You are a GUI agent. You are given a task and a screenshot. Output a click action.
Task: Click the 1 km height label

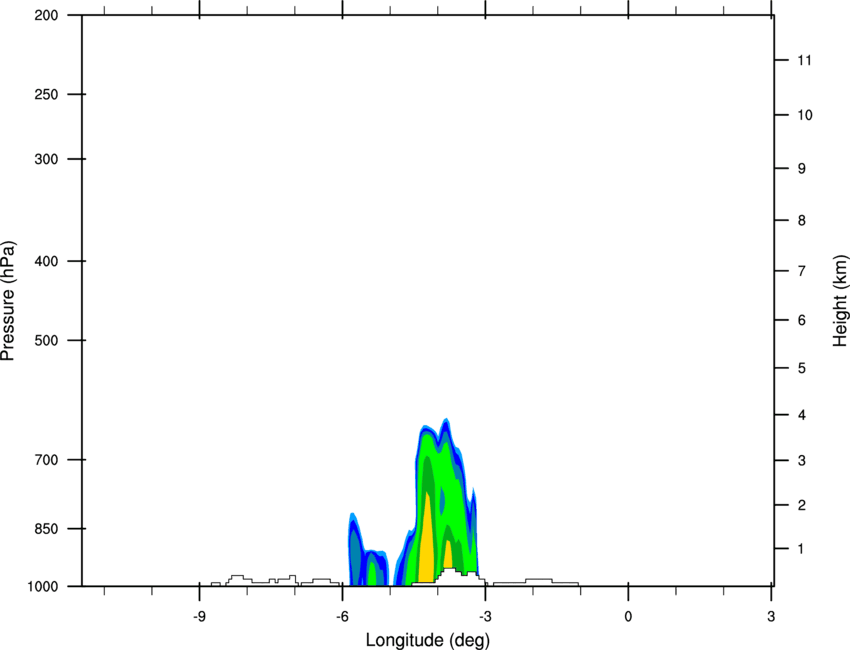pyautogui.click(x=801, y=549)
